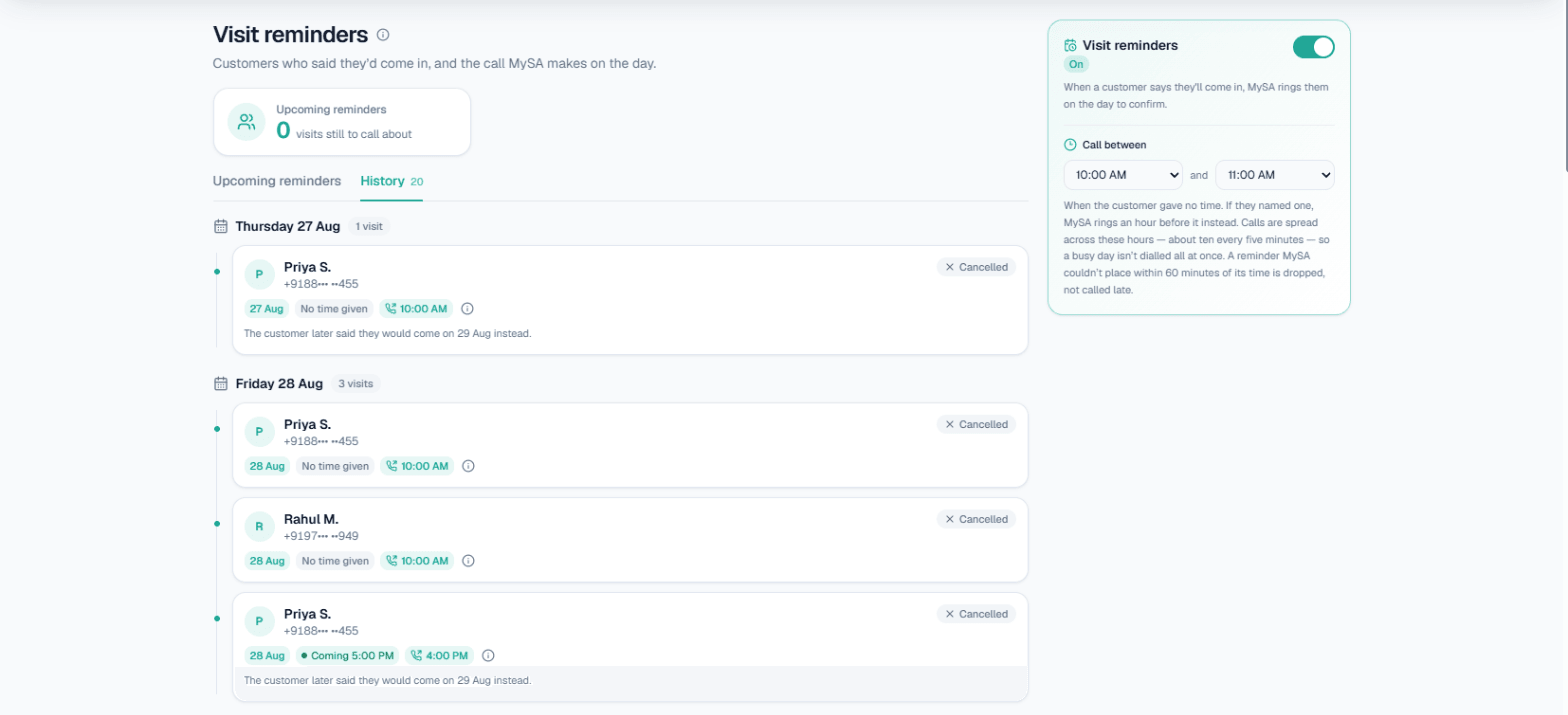The width and height of the screenshot is (1568, 715).
Task: Click the Rahul M. name
Action: coord(311,519)
